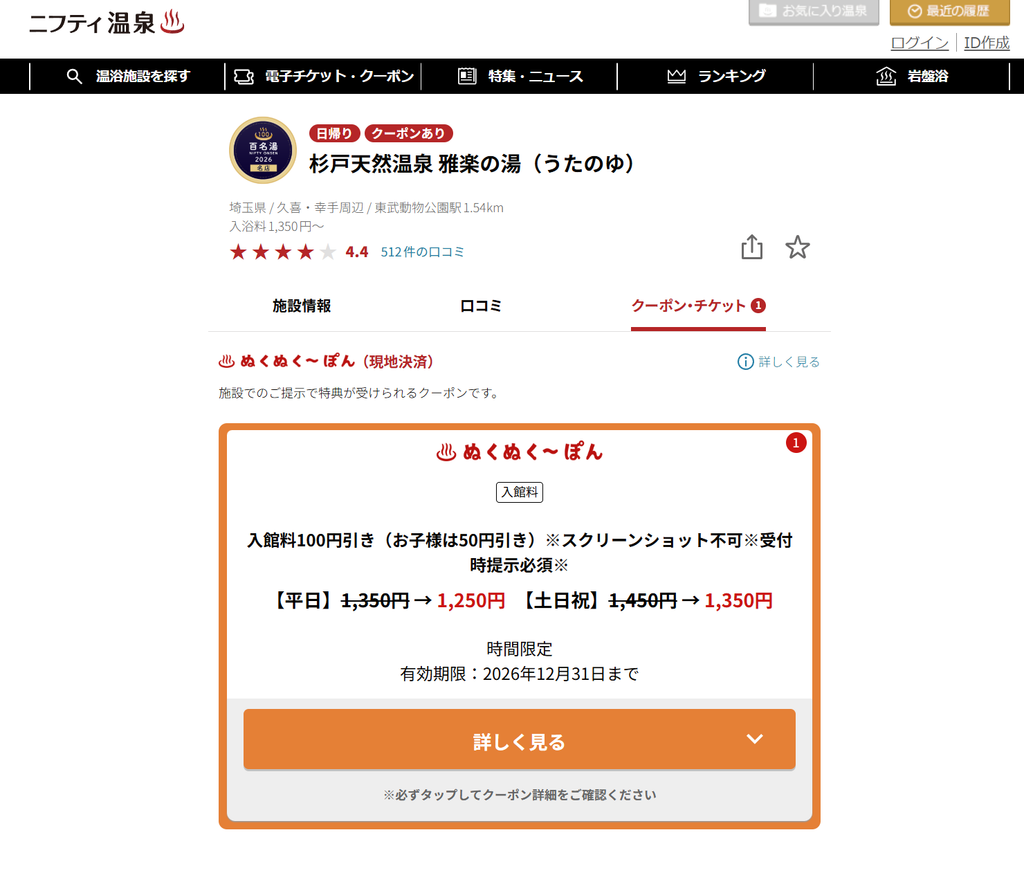Click the 日帰り tag label
Viewport: 1024px width, 872px height.
coord(334,133)
